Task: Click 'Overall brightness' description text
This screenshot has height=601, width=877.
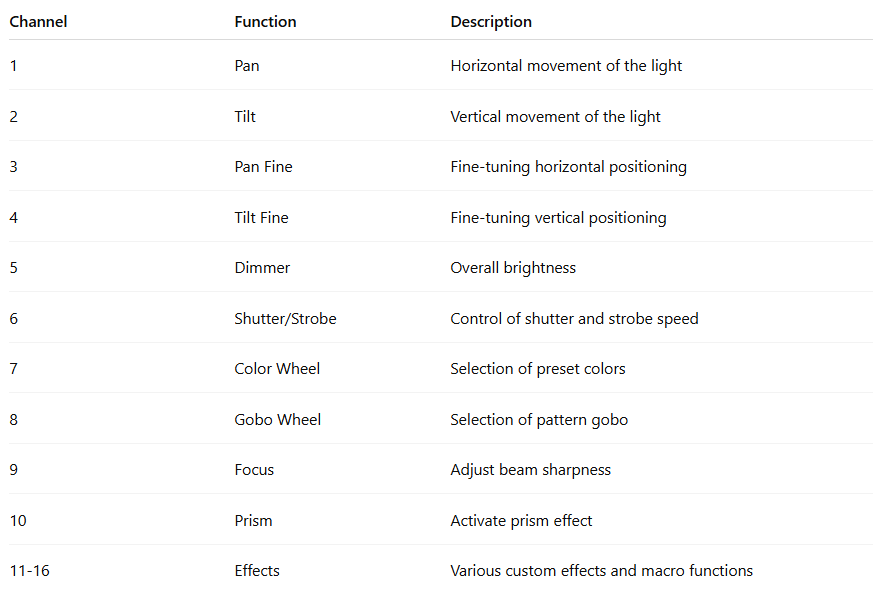Action: [513, 268]
